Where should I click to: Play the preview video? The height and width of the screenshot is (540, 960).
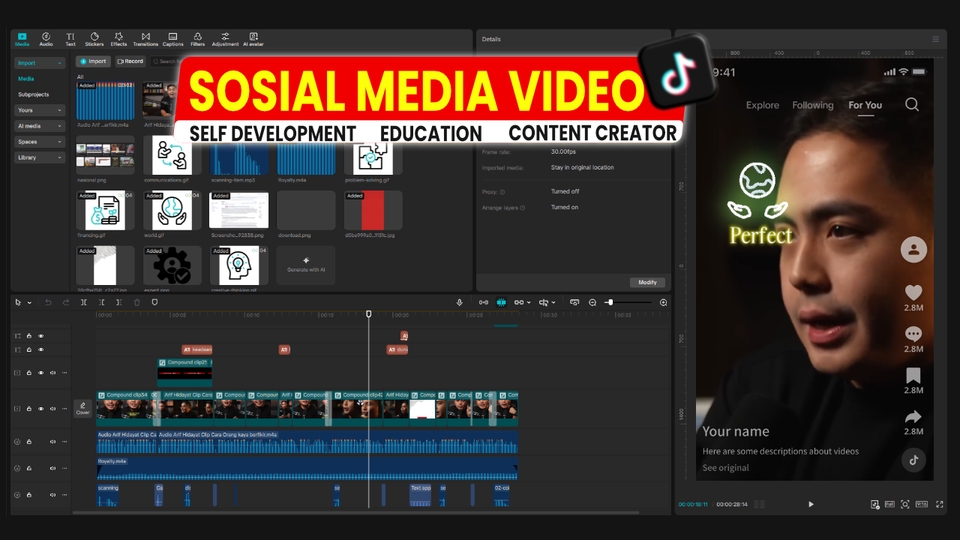point(811,504)
